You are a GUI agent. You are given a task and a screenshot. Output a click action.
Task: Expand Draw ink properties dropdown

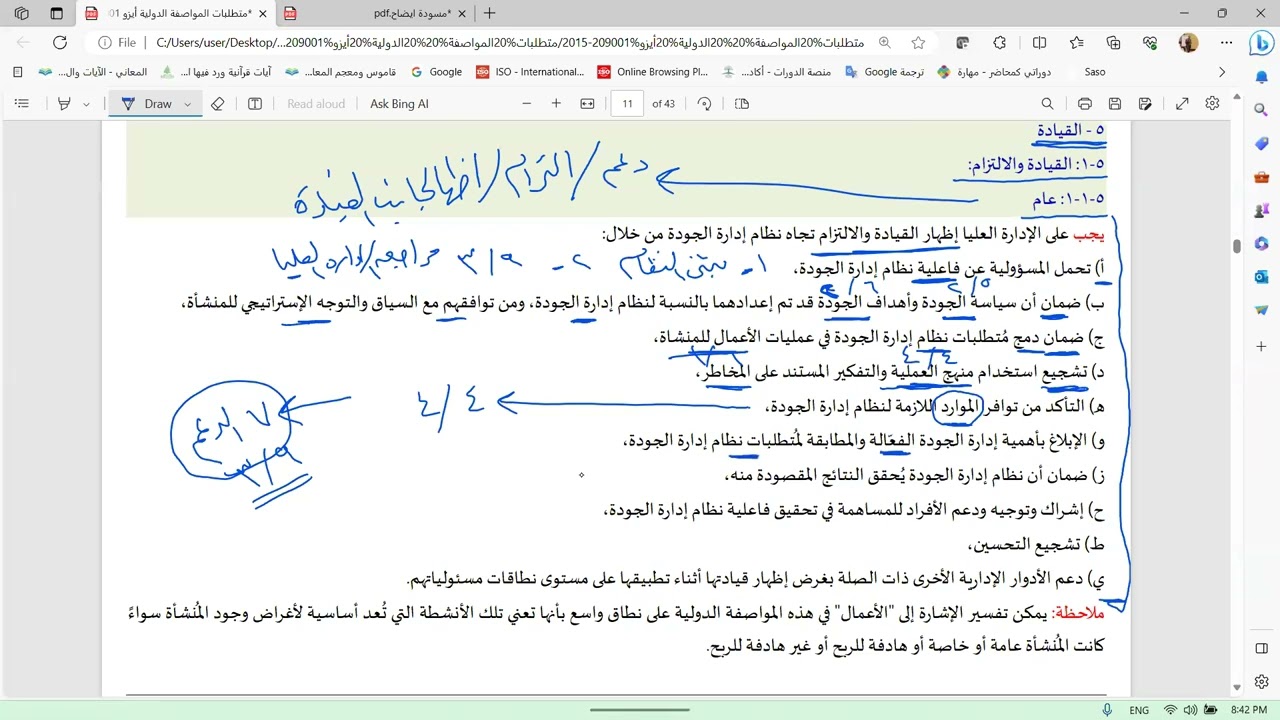pos(187,104)
